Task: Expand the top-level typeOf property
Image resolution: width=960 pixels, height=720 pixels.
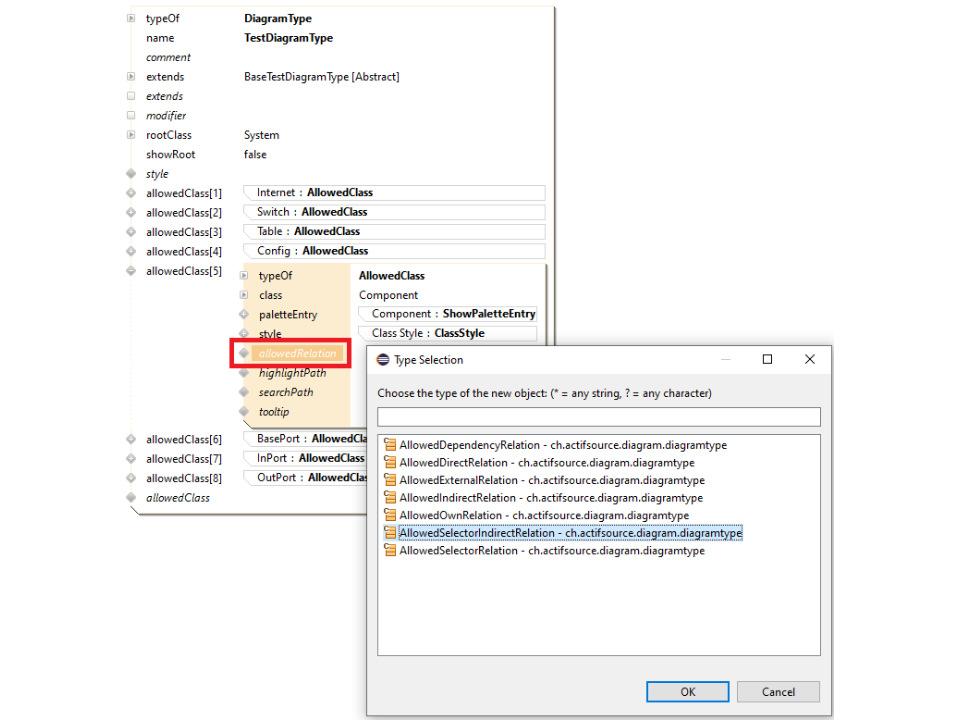Action: point(131,19)
